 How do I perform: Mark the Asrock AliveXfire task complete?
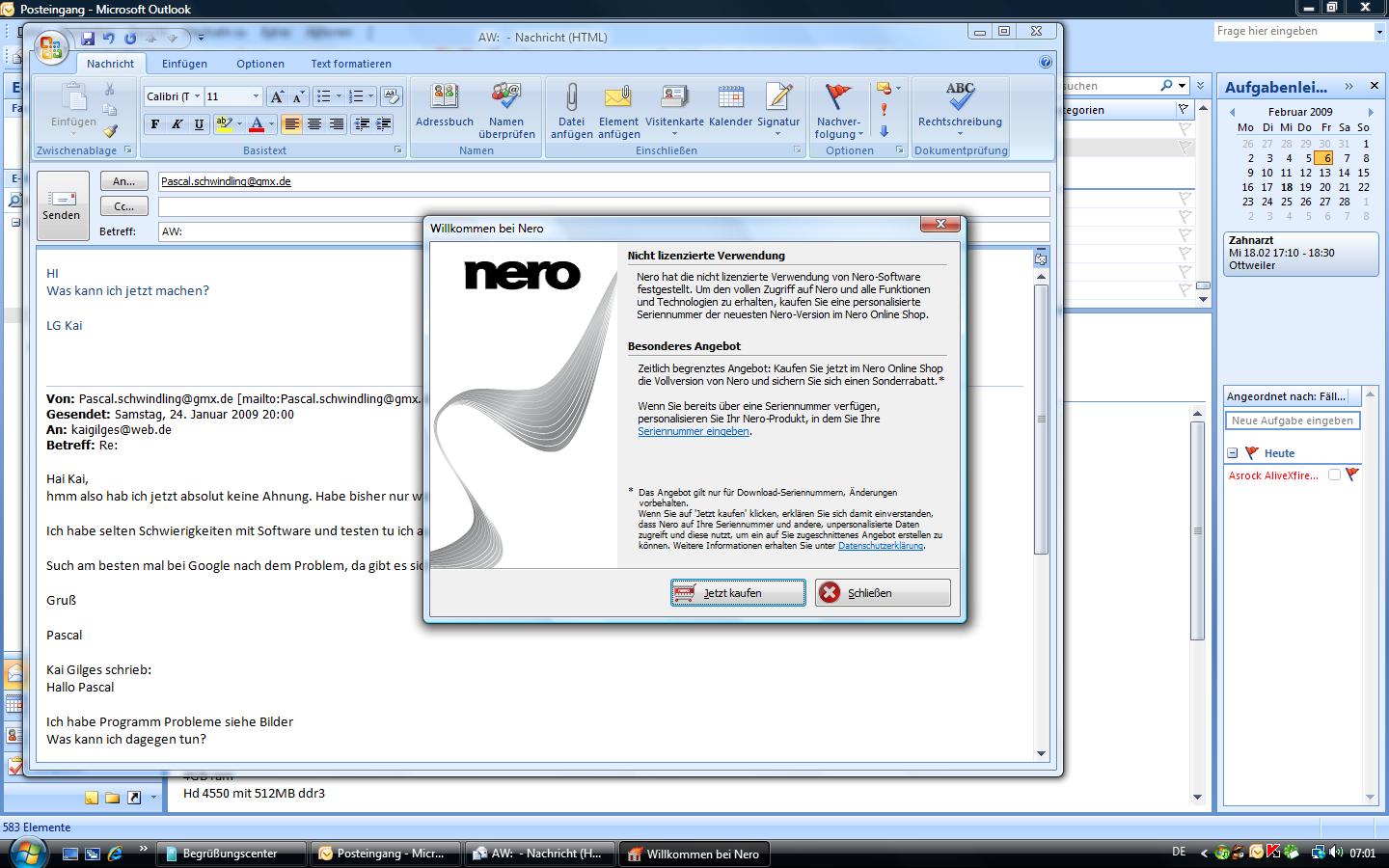point(1334,475)
